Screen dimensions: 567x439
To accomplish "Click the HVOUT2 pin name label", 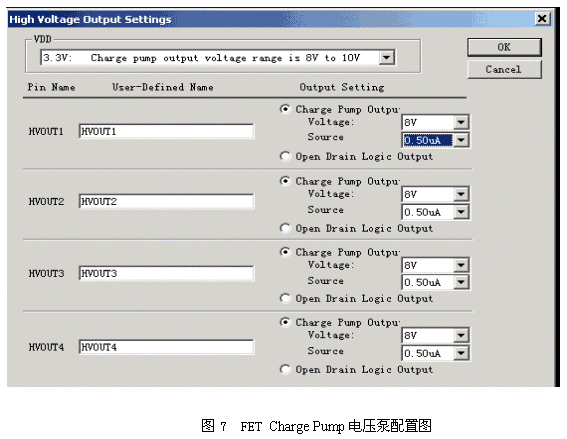I will (x=46, y=201).
